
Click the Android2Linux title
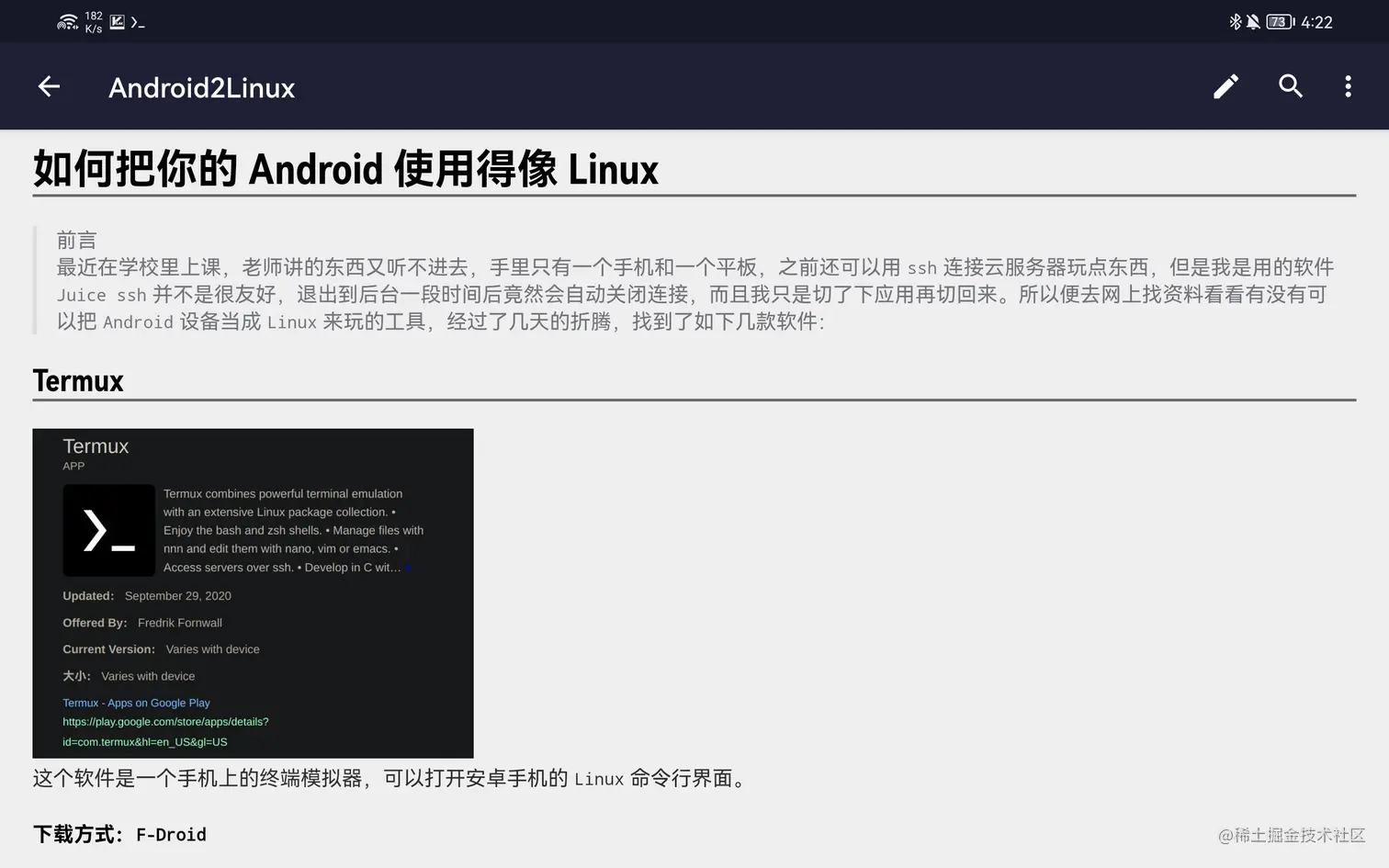point(202,87)
